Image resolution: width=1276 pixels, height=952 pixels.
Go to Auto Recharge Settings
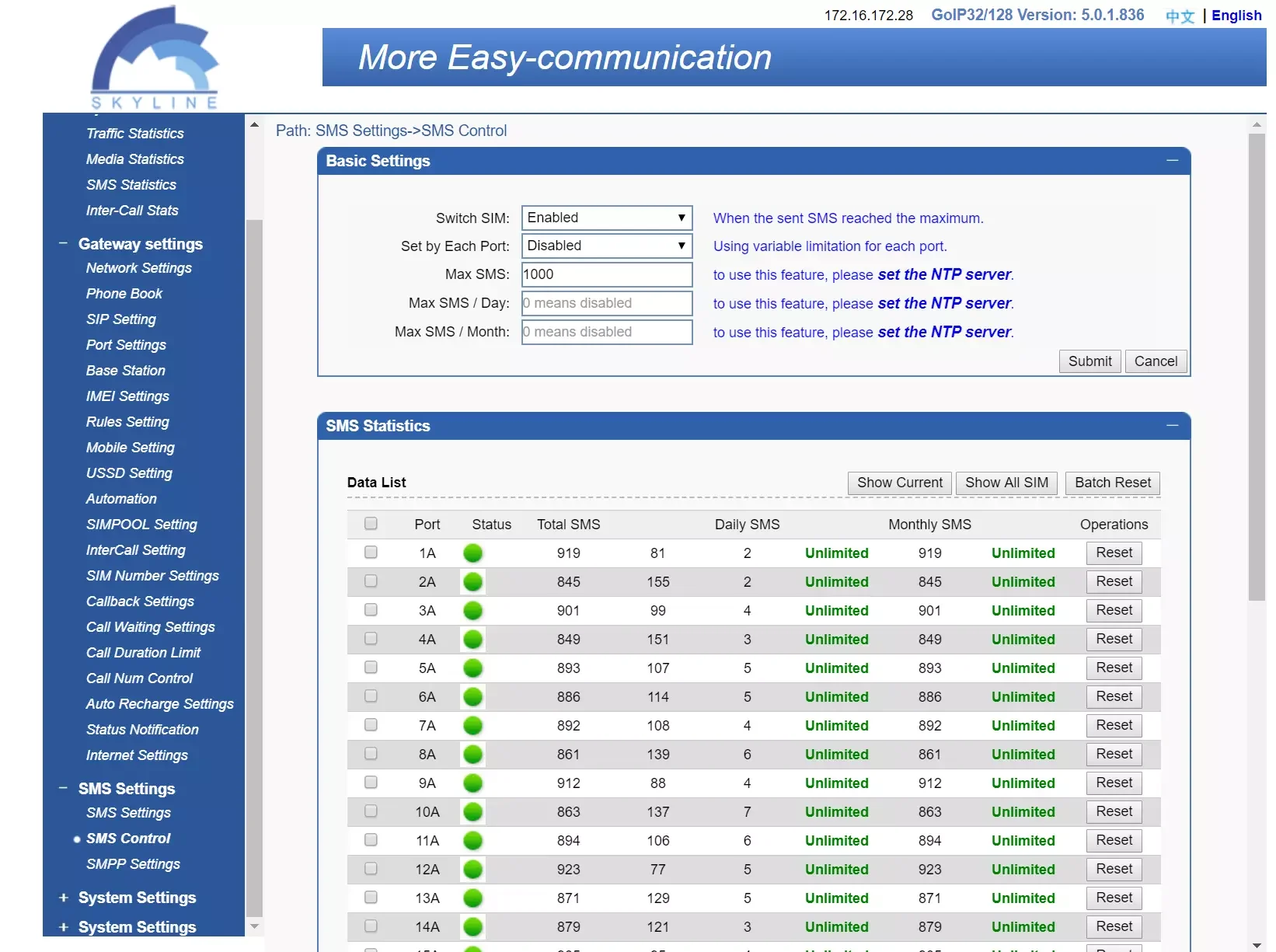[160, 704]
